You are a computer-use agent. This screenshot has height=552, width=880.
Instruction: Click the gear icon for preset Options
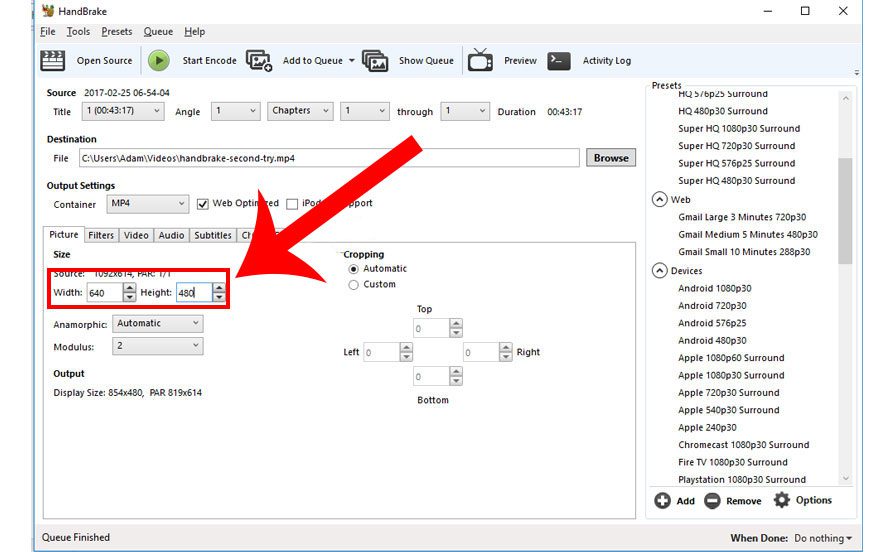[x=782, y=500]
